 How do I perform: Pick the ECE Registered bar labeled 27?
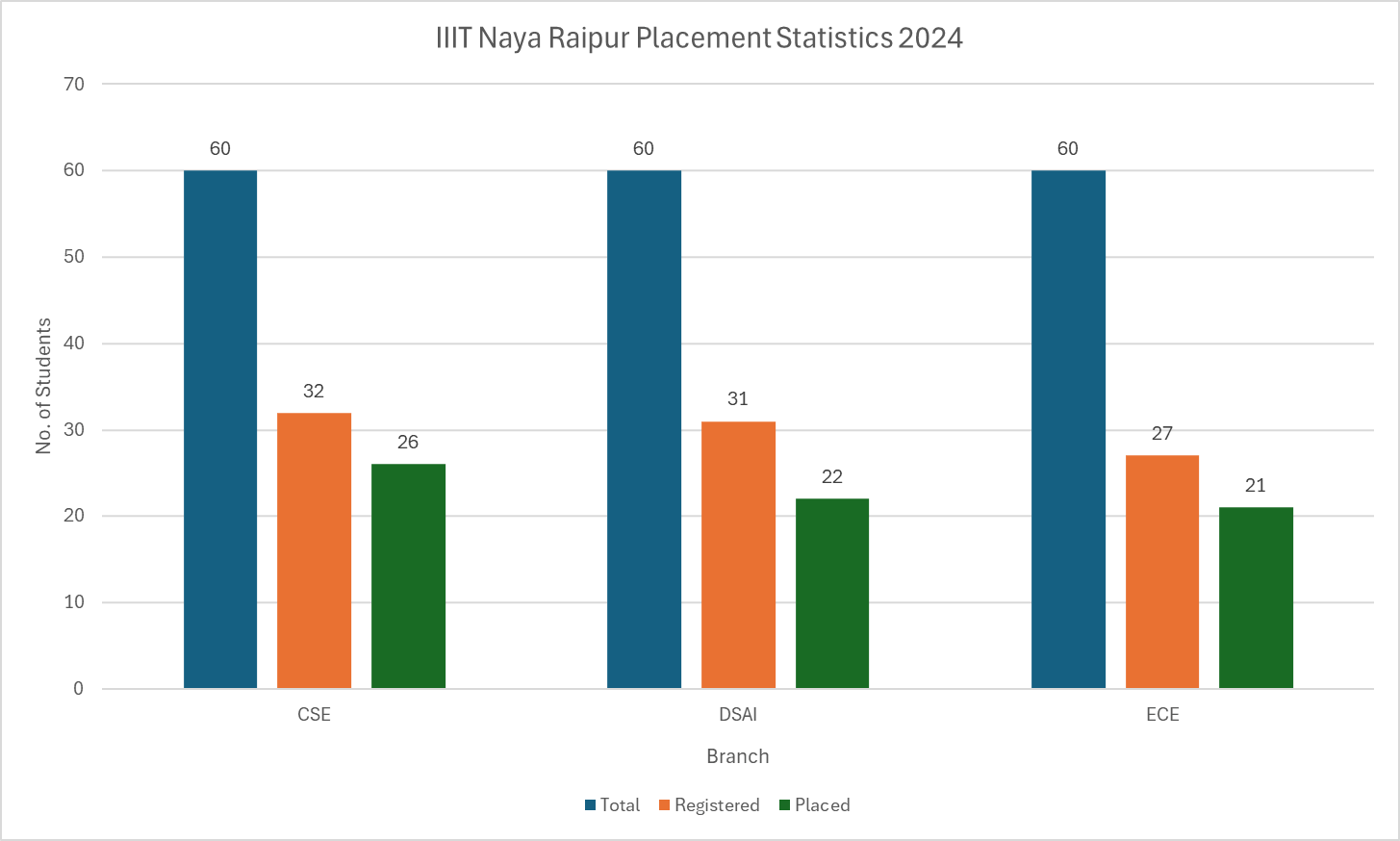click(1162, 572)
